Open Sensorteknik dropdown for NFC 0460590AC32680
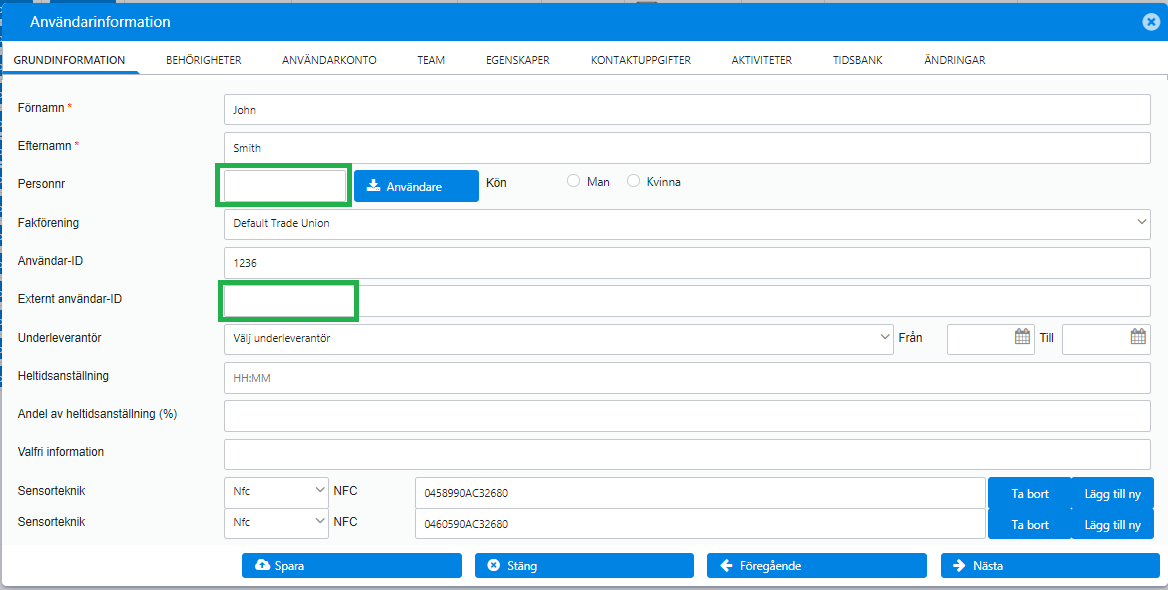The width and height of the screenshot is (1168, 590). click(276, 523)
